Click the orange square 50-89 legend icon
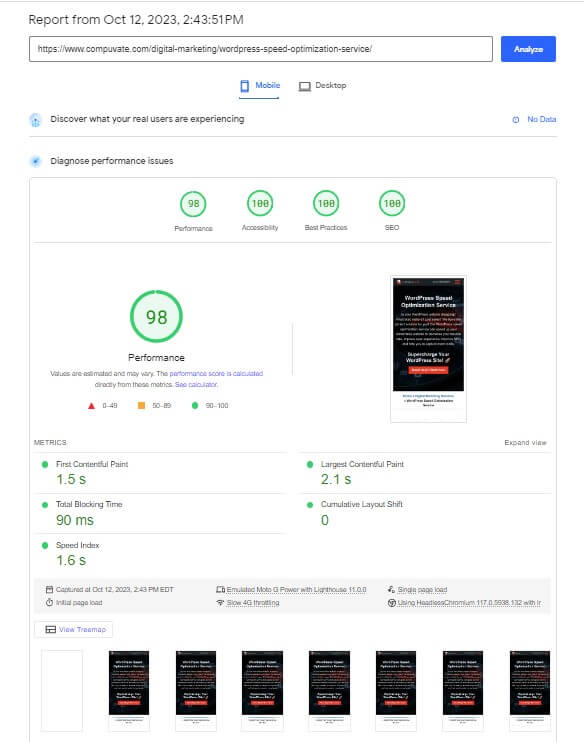The image size is (584, 742). pyautogui.click(x=141, y=405)
